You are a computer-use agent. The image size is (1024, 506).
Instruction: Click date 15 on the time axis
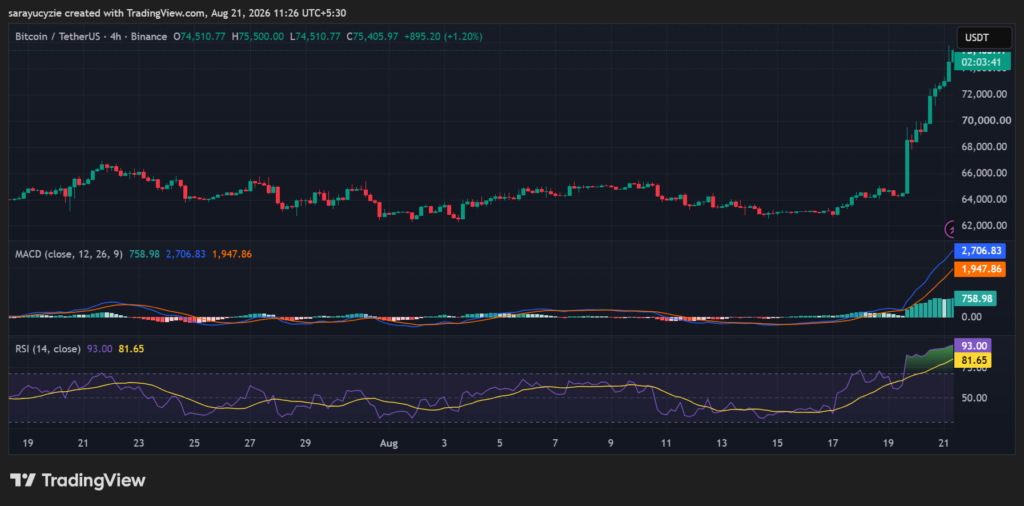click(777, 443)
